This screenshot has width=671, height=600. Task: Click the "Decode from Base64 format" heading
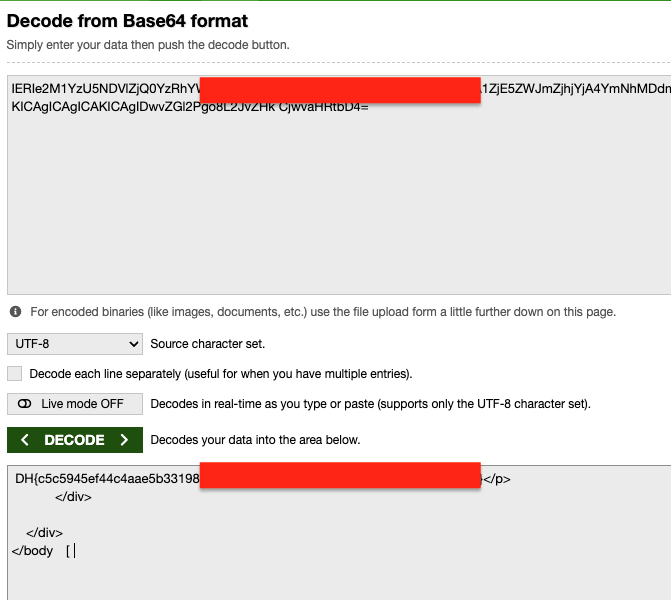[127, 21]
